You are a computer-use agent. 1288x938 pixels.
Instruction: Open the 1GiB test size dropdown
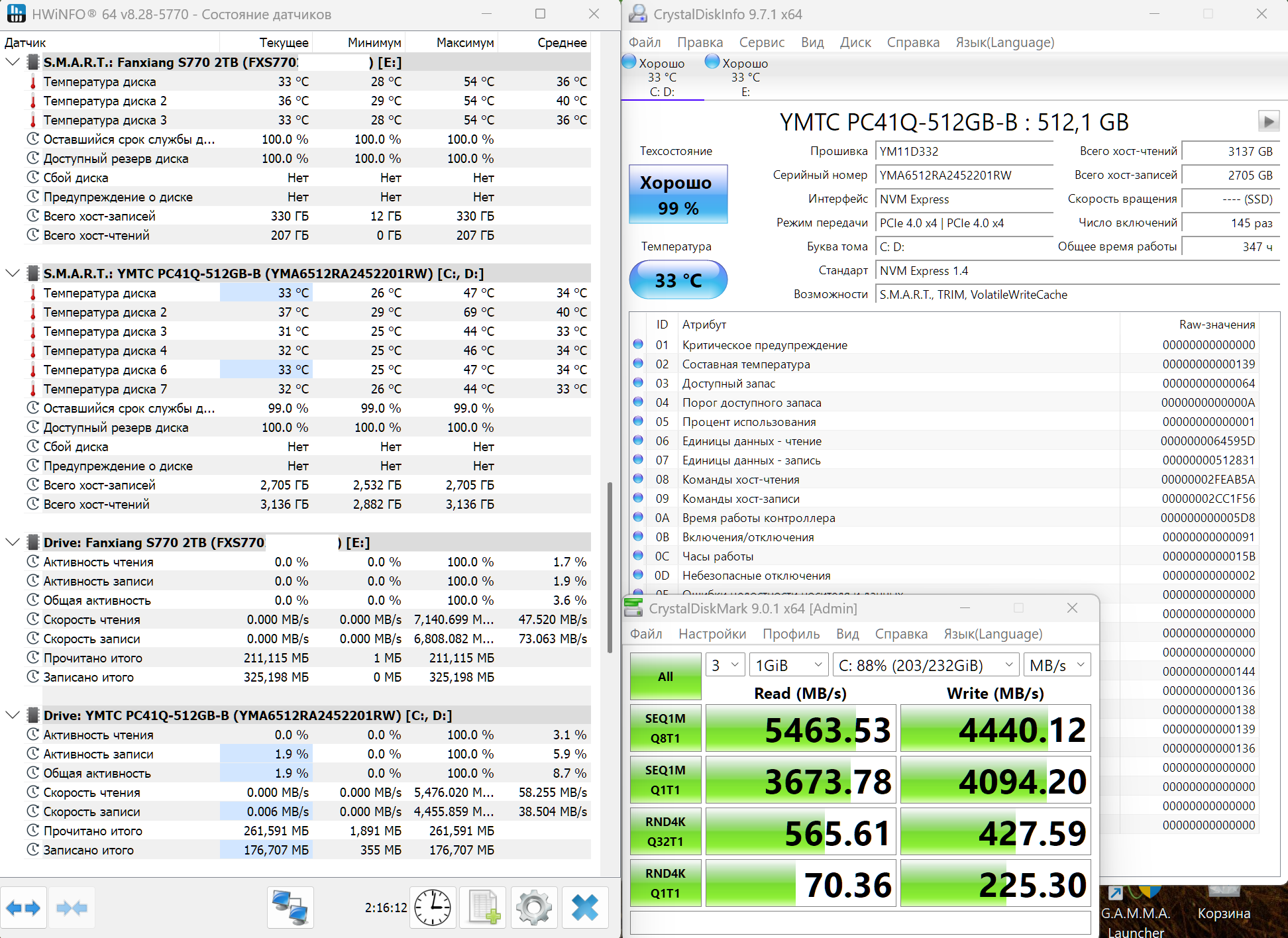point(788,665)
